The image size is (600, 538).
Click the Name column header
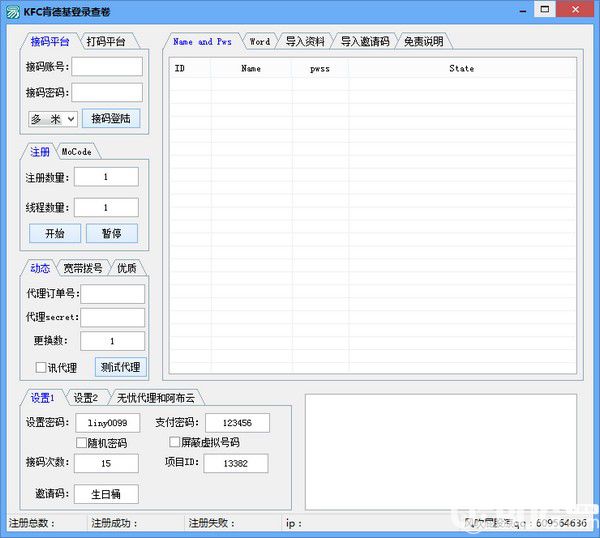point(251,68)
